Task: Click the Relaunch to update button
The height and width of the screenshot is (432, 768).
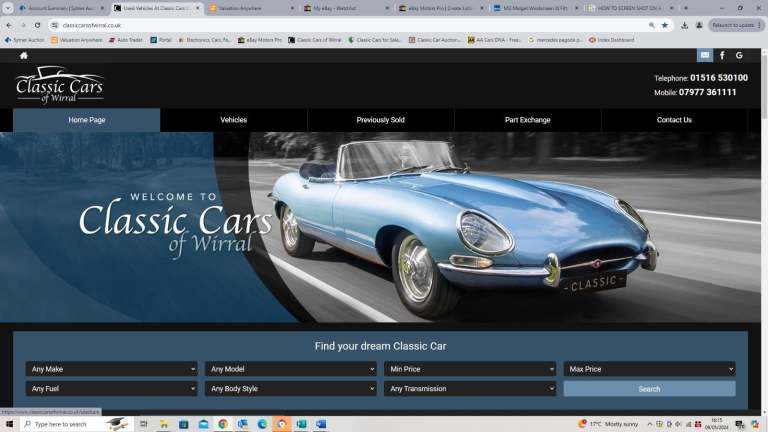Action: [736, 25]
